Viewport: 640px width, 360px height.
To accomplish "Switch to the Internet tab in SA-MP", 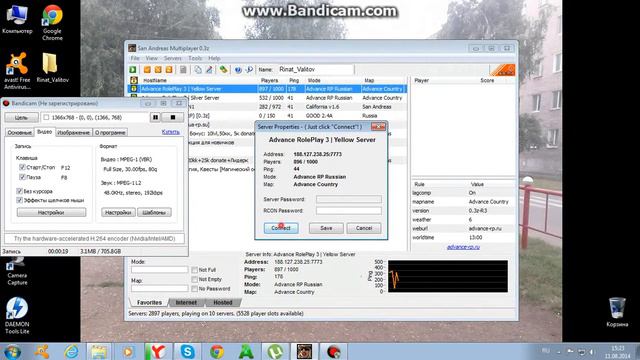I will (x=186, y=302).
